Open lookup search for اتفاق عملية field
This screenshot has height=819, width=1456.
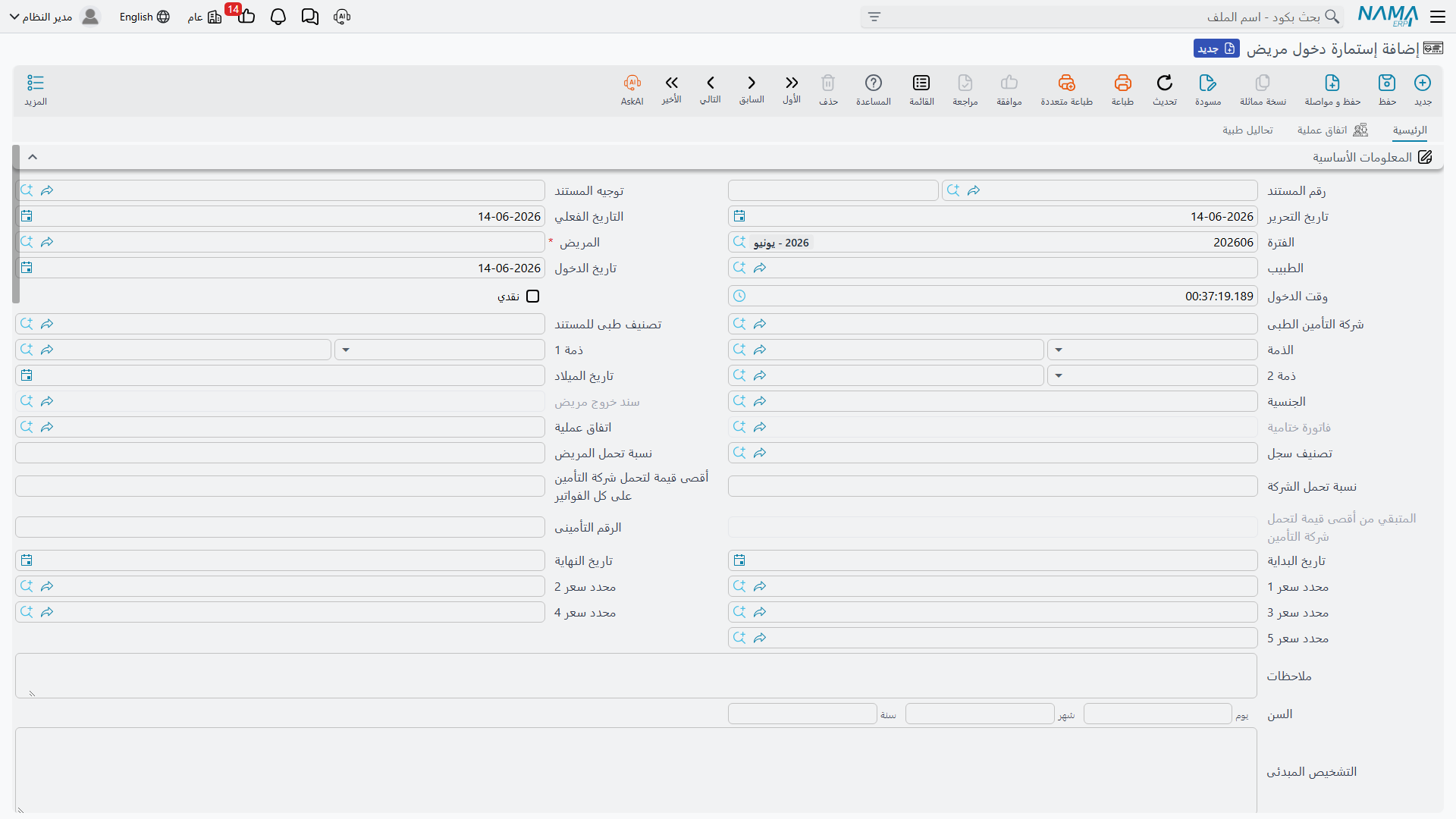coord(27,427)
